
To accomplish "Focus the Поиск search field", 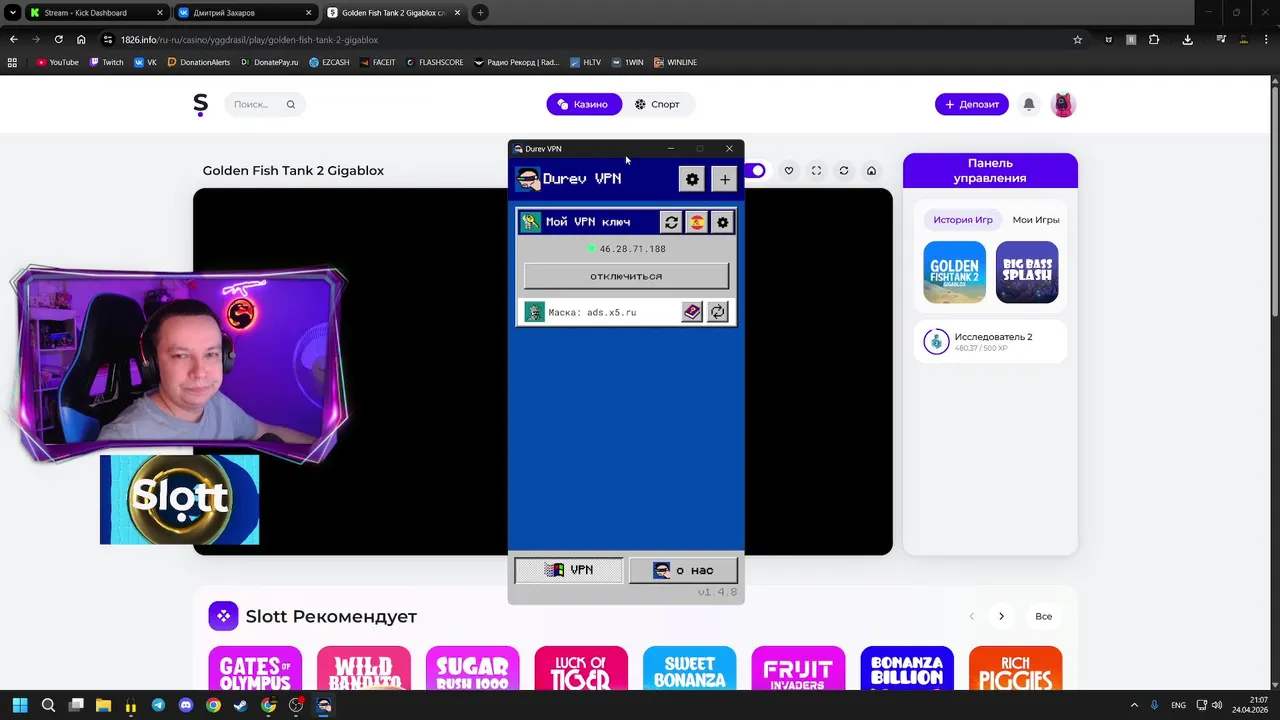I will [x=264, y=104].
